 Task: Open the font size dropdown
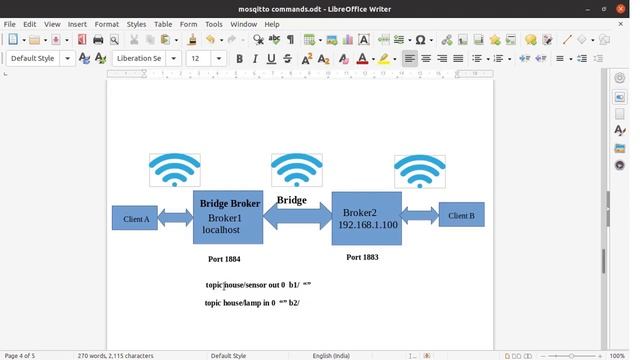click(219, 59)
